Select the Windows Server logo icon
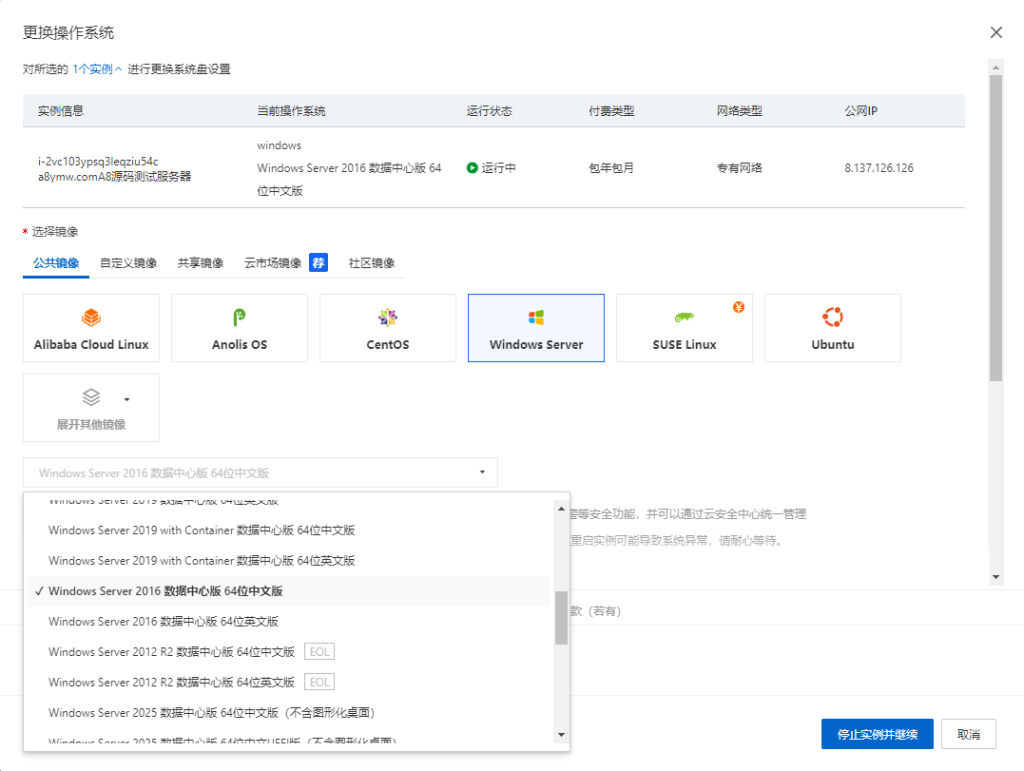The image size is (1024, 771). click(536, 316)
